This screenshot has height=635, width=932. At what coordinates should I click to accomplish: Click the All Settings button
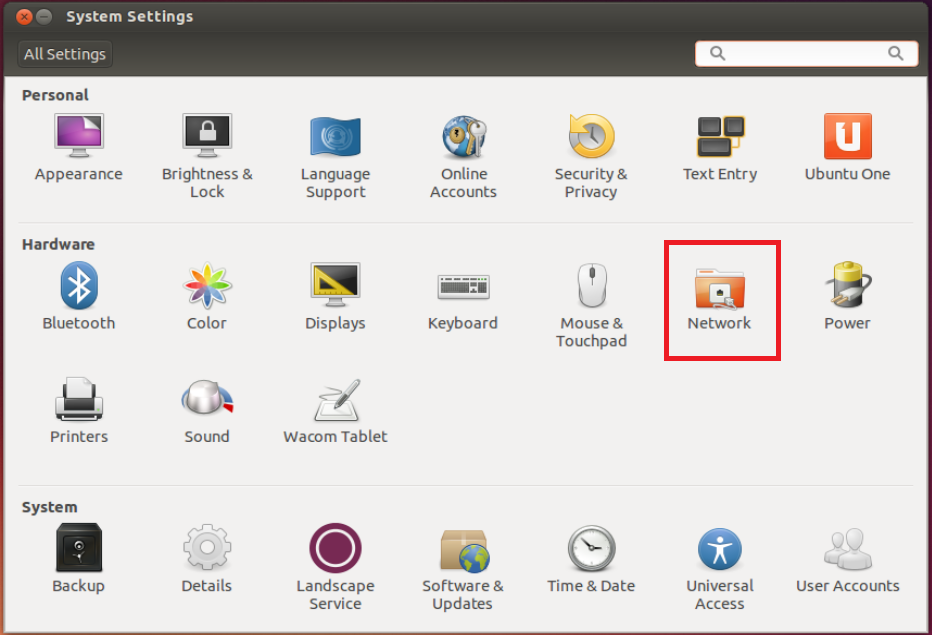click(x=65, y=54)
